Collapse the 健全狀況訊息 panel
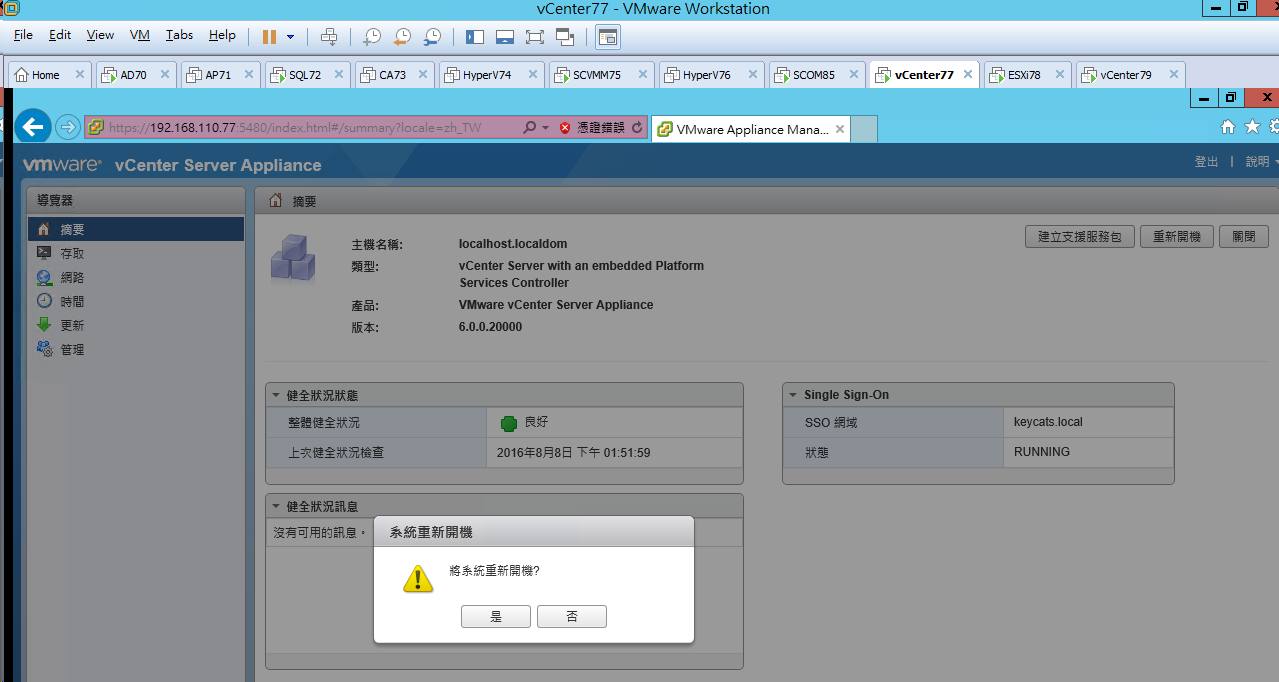Image resolution: width=1279 pixels, height=682 pixels. (x=276, y=506)
